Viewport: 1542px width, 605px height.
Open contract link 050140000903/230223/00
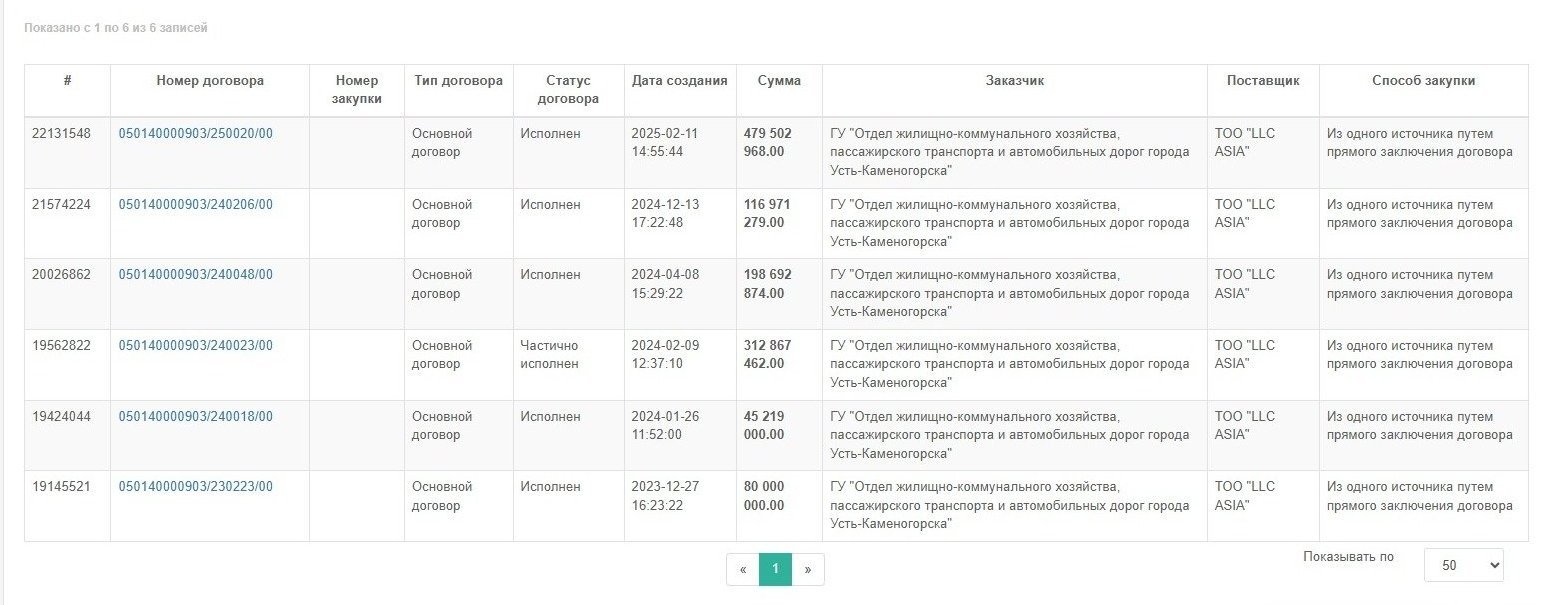[x=196, y=487]
